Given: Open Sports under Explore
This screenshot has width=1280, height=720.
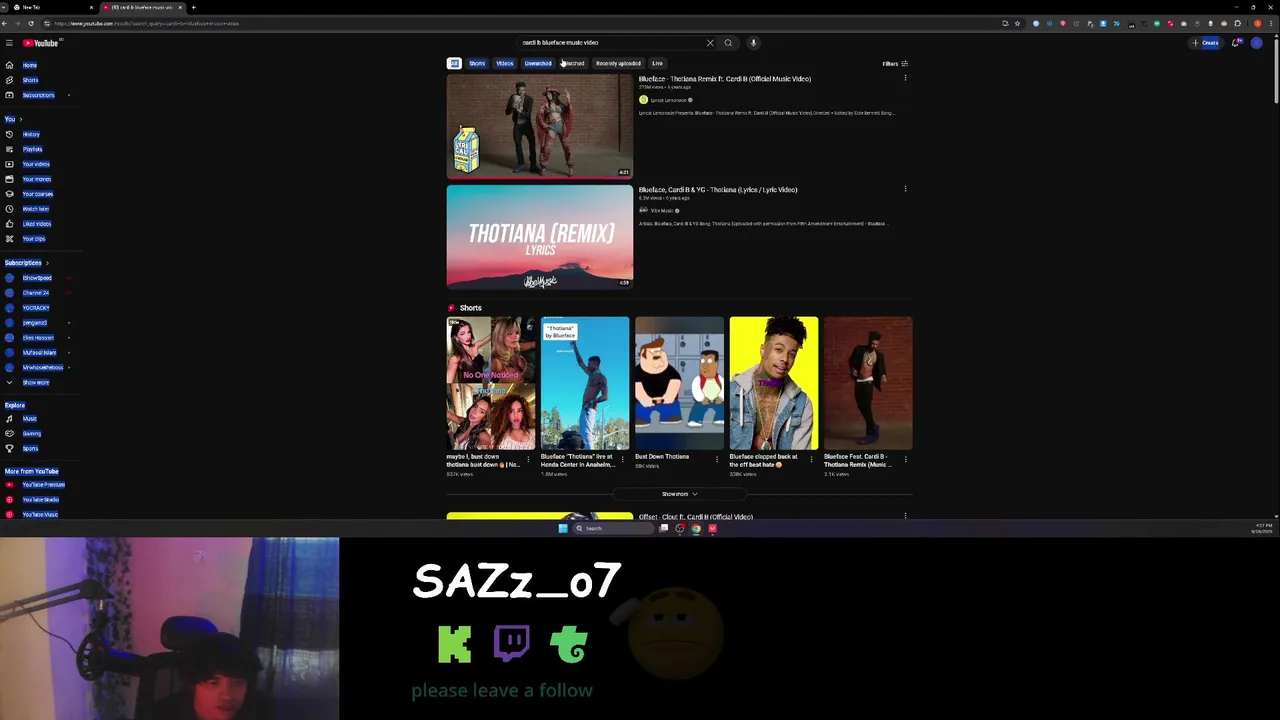Looking at the screenshot, I should click(30, 449).
